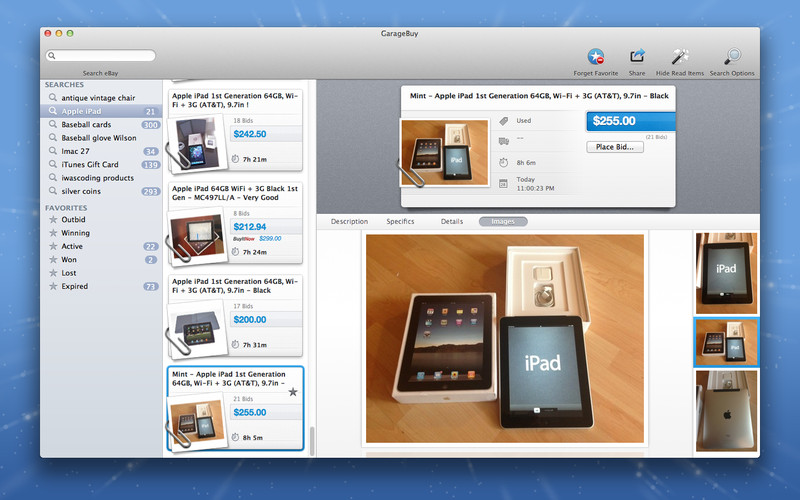Click the condition tag icon beside Used
Viewport: 800px width, 500px height.
(x=504, y=121)
